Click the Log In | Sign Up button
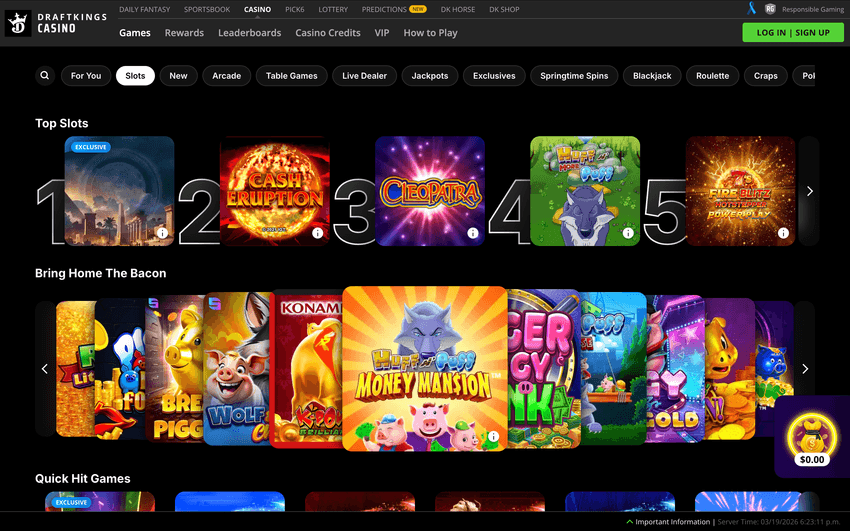Screen dimensions: 850x531 (793, 32)
